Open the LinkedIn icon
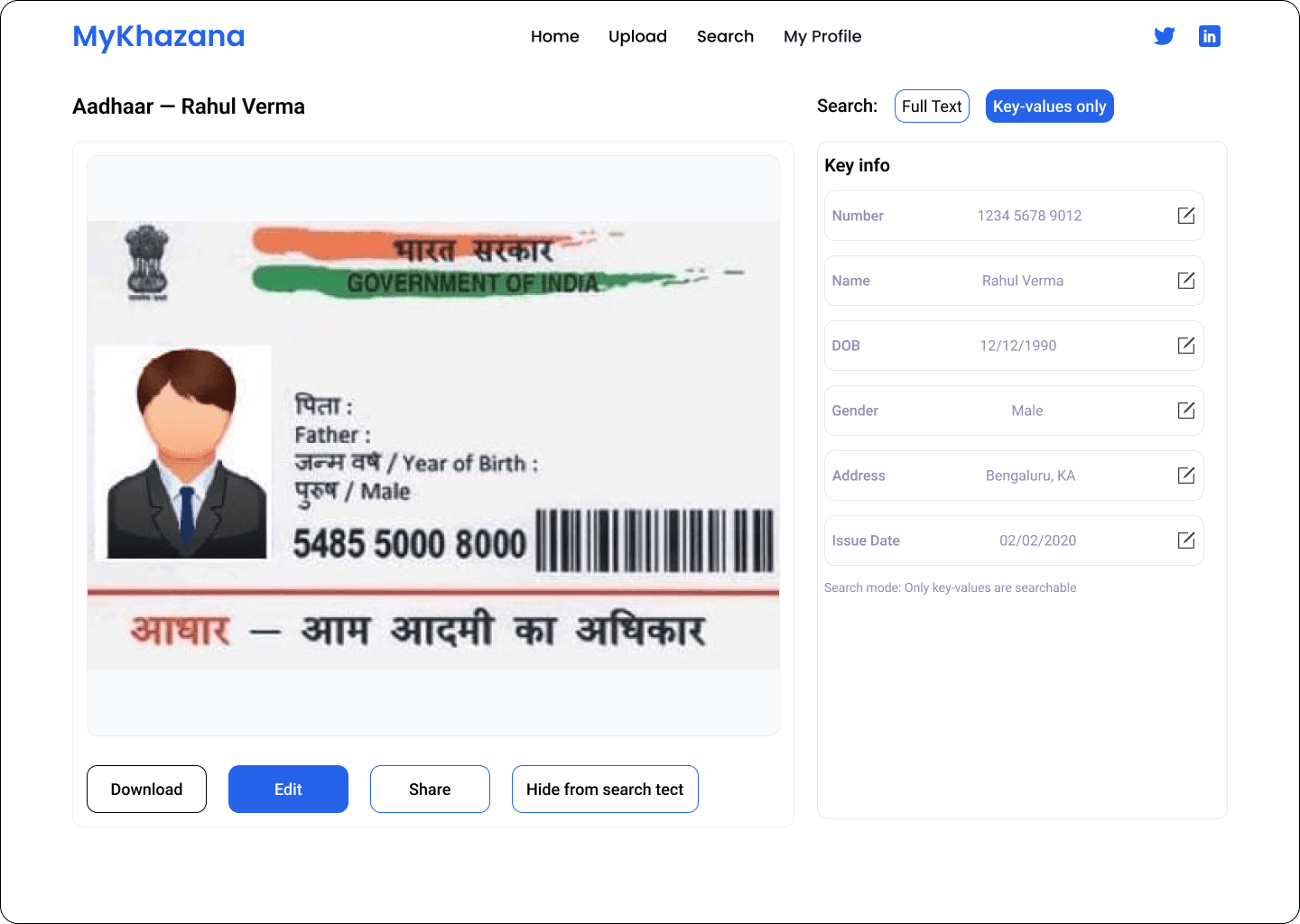1300x924 pixels. tap(1210, 36)
